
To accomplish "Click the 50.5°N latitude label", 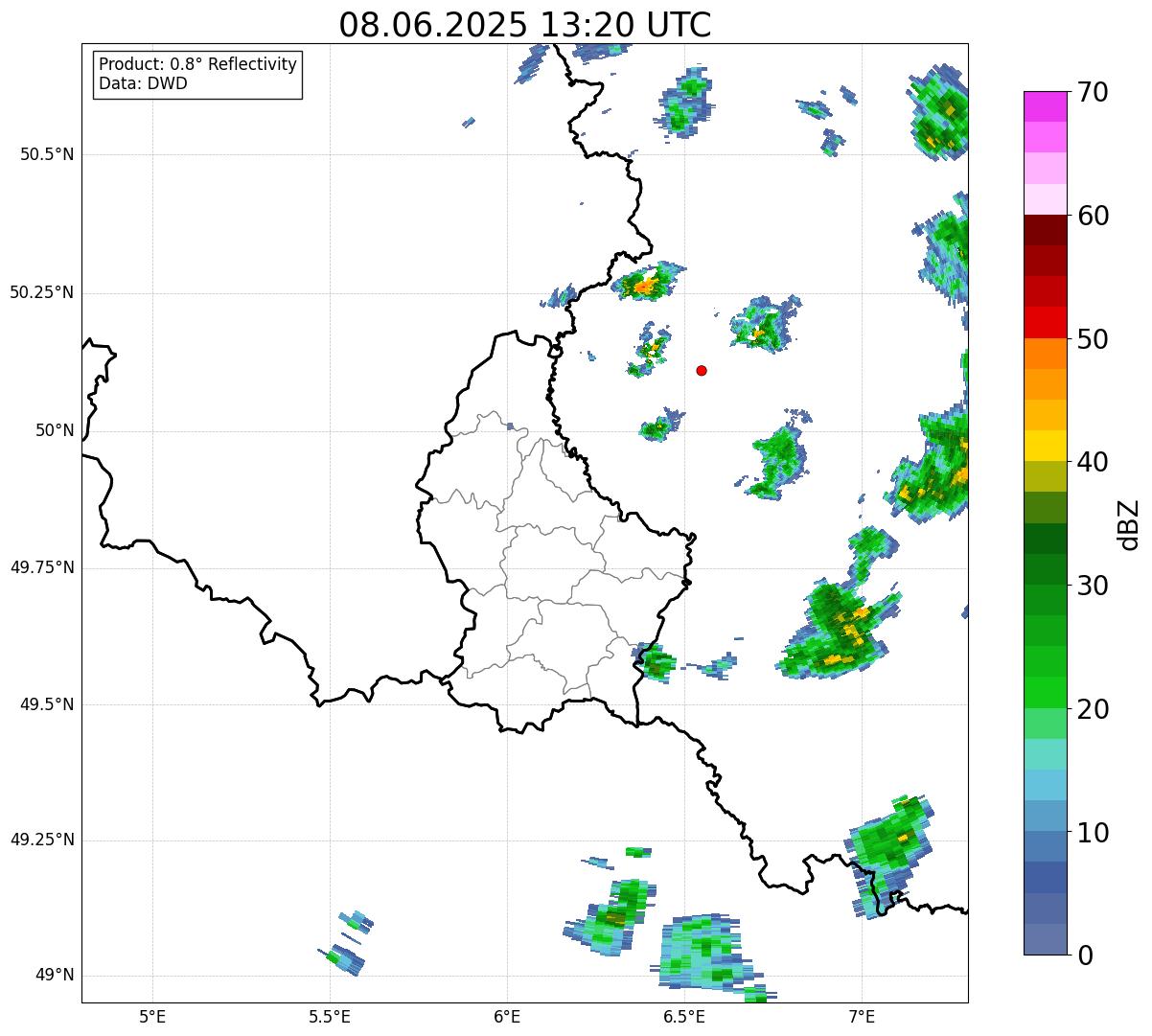I will pyautogui.click(x=47, y=154).
